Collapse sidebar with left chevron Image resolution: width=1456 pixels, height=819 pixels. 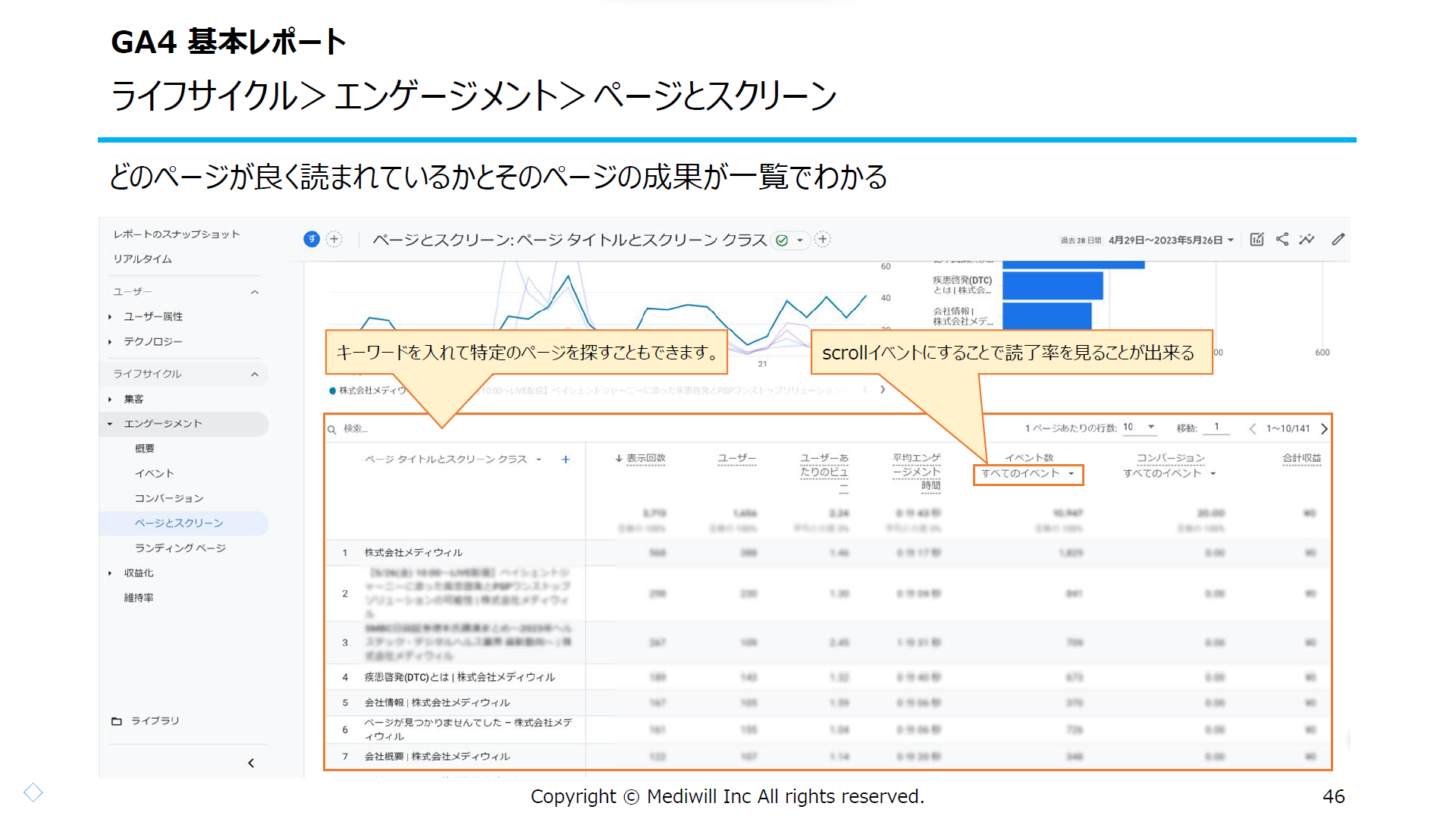pyautogui.click(x=251, y=763)
